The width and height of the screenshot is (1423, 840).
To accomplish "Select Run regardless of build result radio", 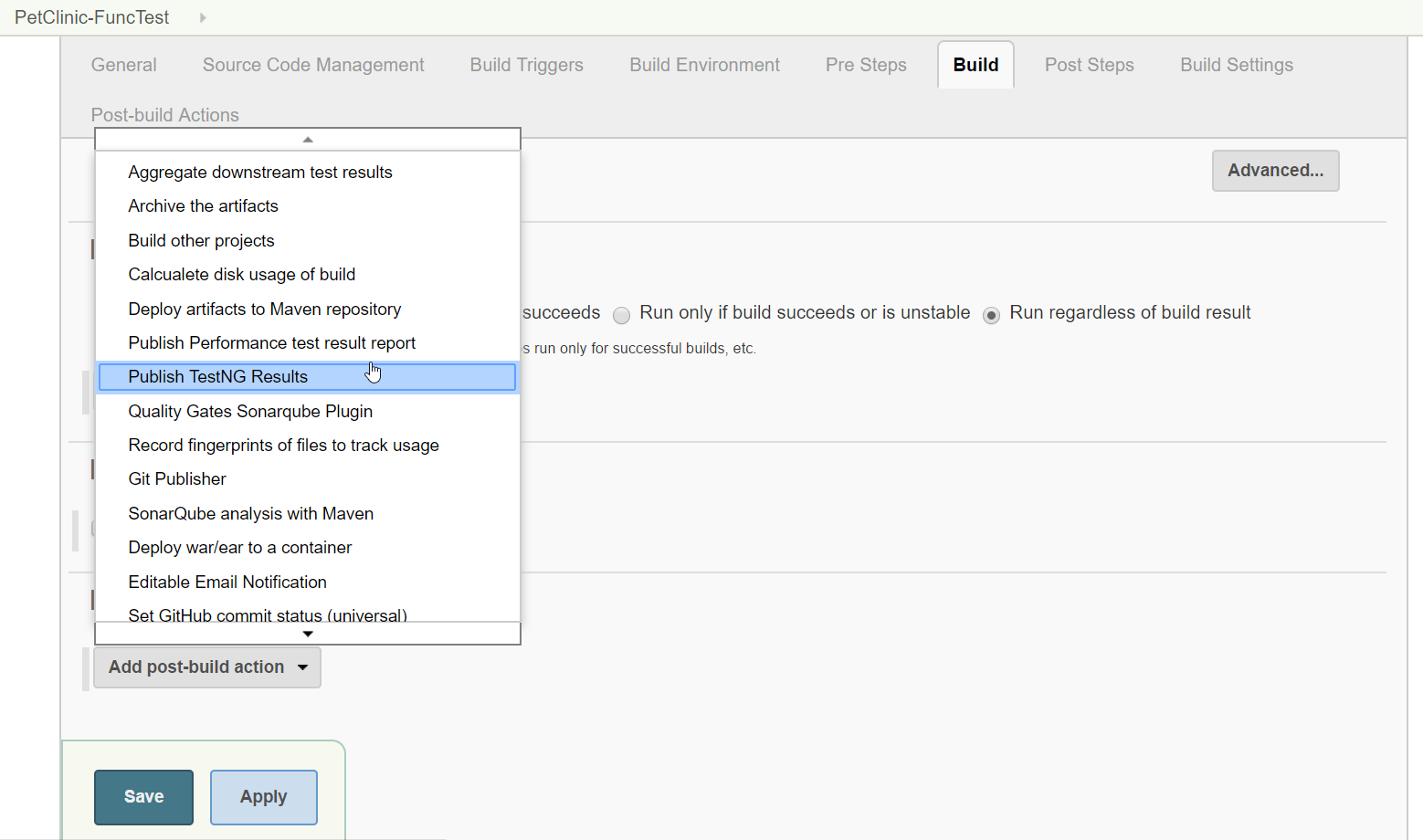I will point(991,316).
